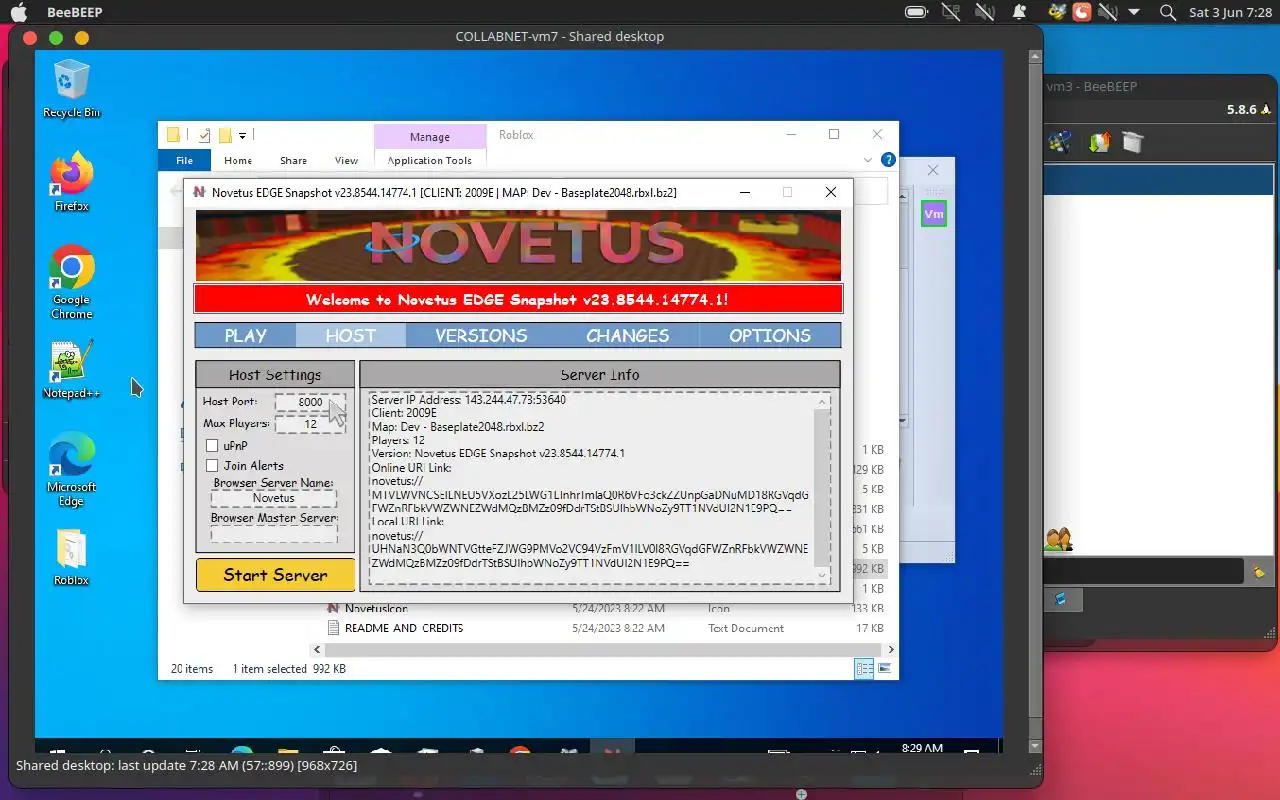Switch to the PLAY tab in Novetus

245,335
